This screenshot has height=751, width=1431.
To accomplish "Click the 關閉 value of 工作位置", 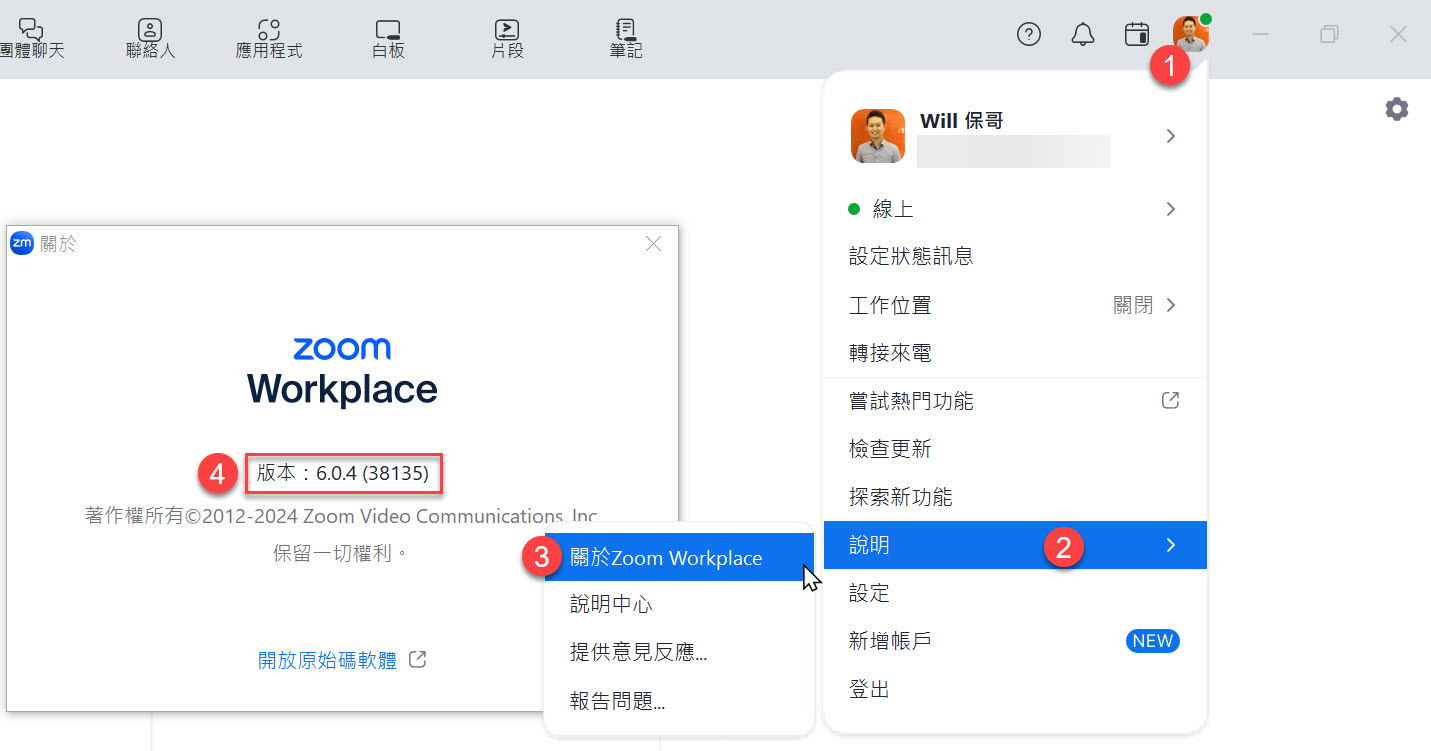I will coord(1133,305).
